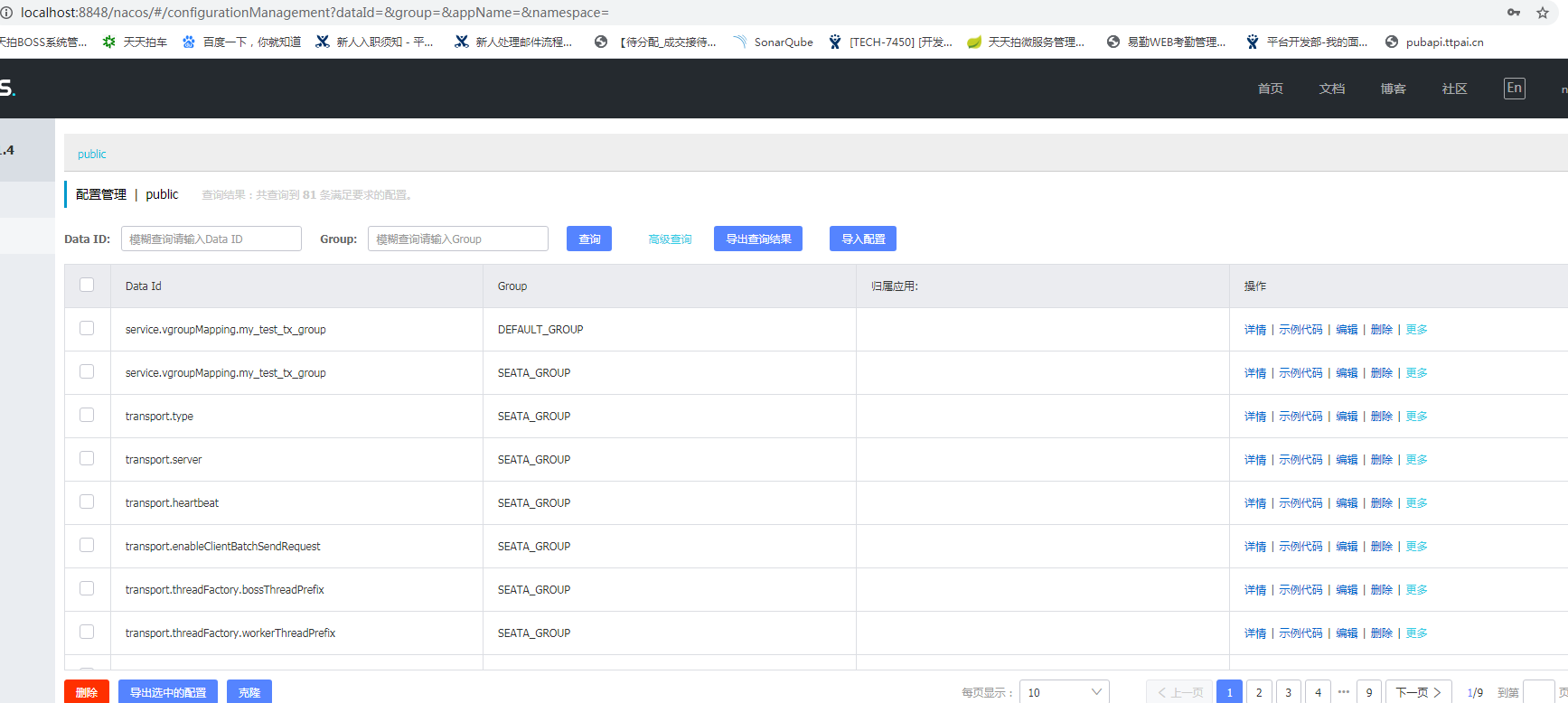The image size is (1568, 703).
Task: Switch language with En button
Action: tap(1515, 88)
